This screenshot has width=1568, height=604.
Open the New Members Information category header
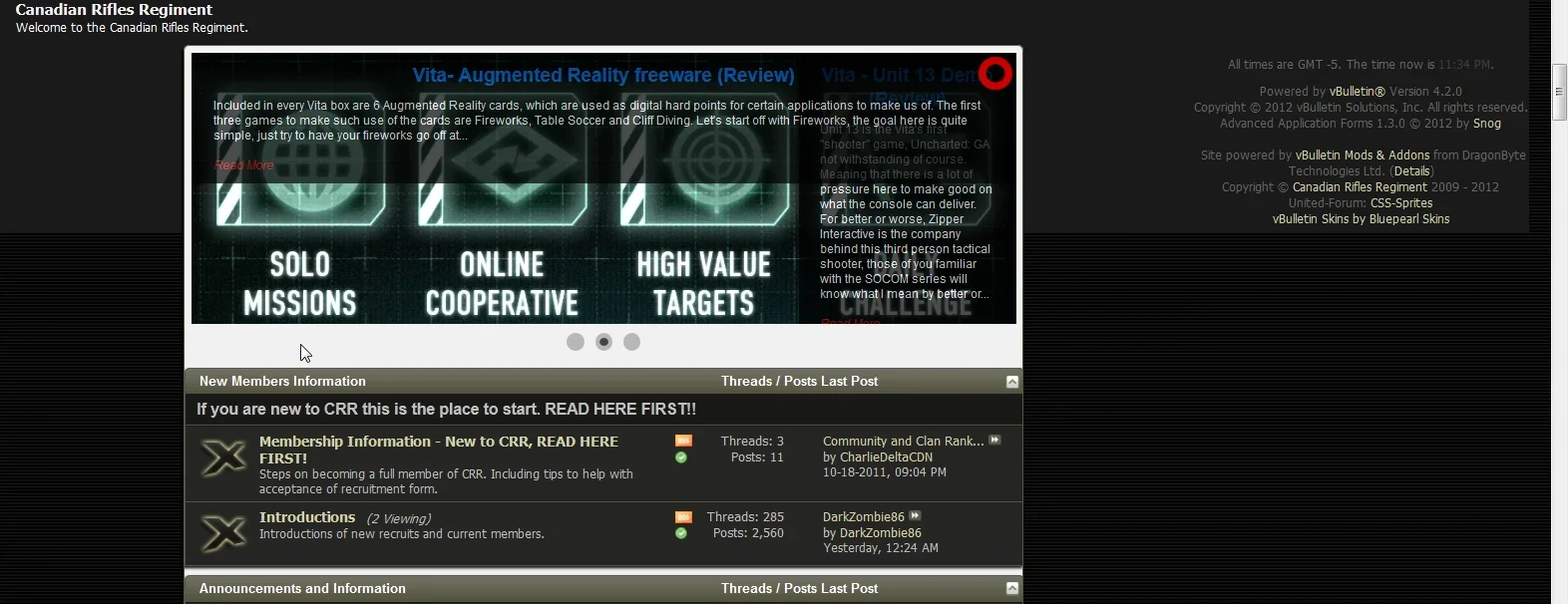282,382
